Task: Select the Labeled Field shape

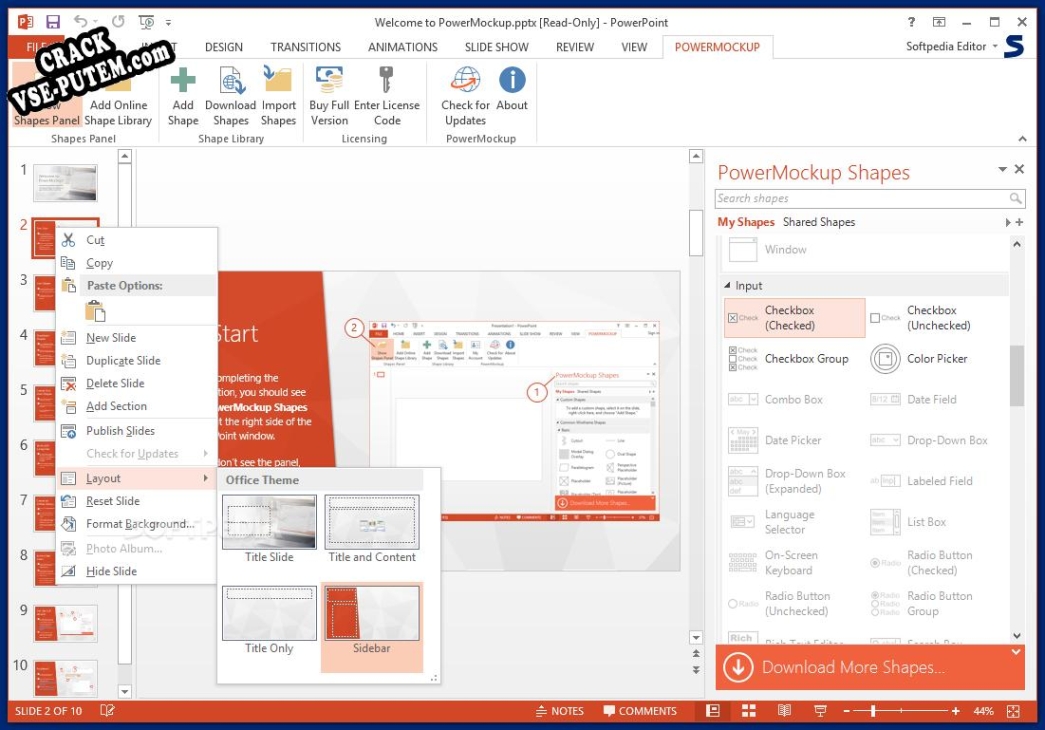Action: coord(938,481)
